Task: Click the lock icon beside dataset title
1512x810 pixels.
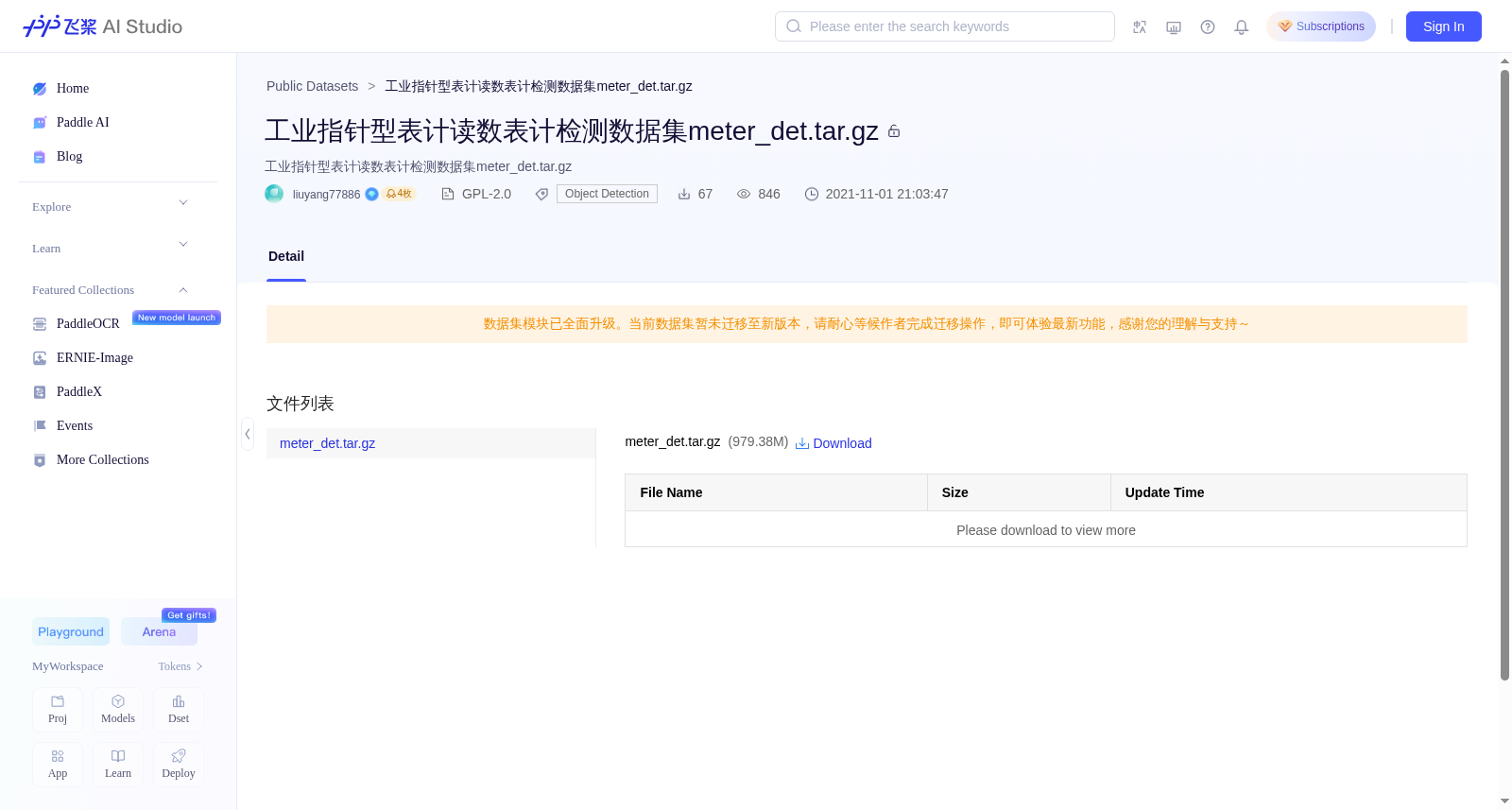Action: [894, 131]
